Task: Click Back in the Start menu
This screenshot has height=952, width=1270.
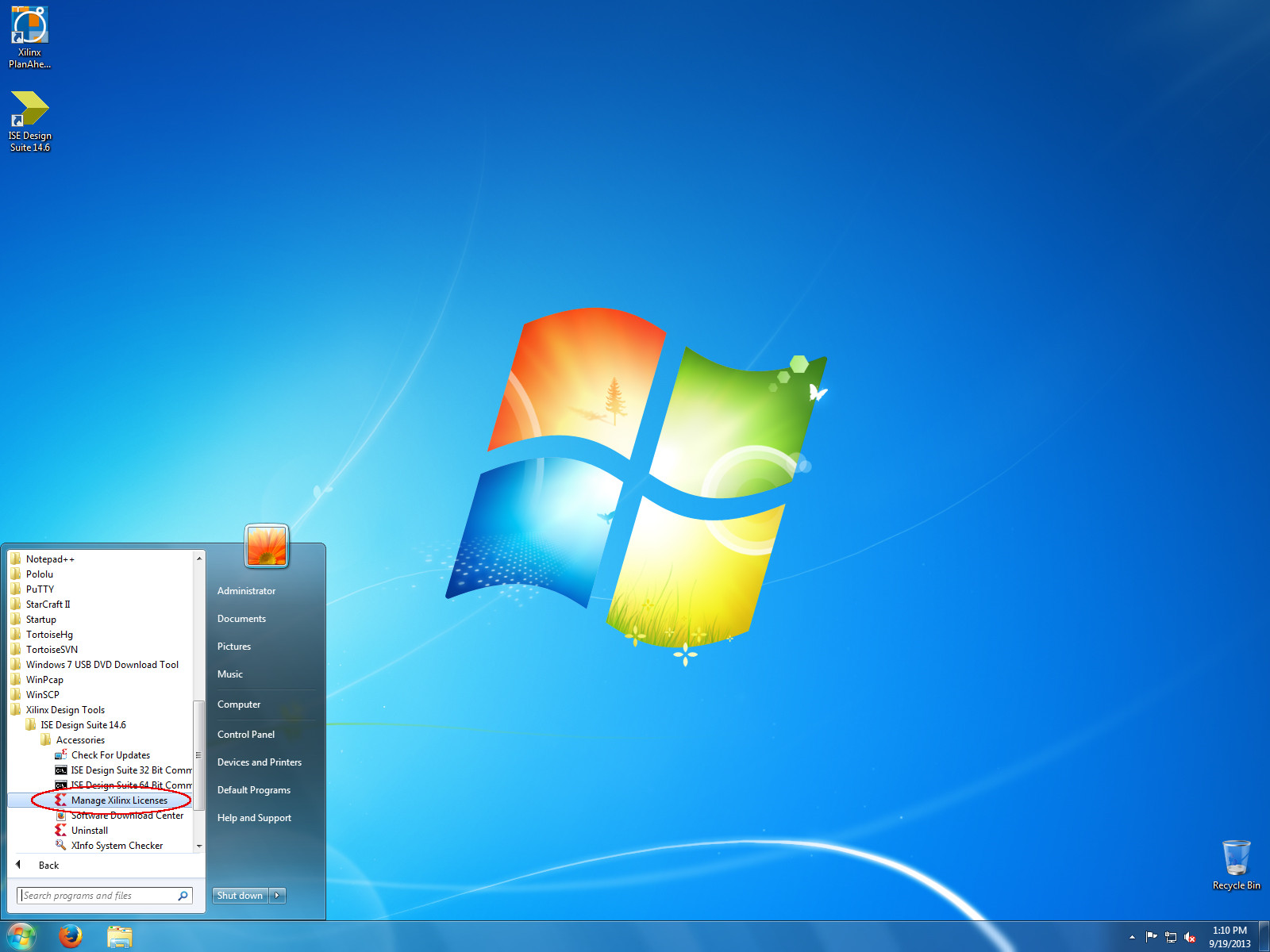Action: 48,865
